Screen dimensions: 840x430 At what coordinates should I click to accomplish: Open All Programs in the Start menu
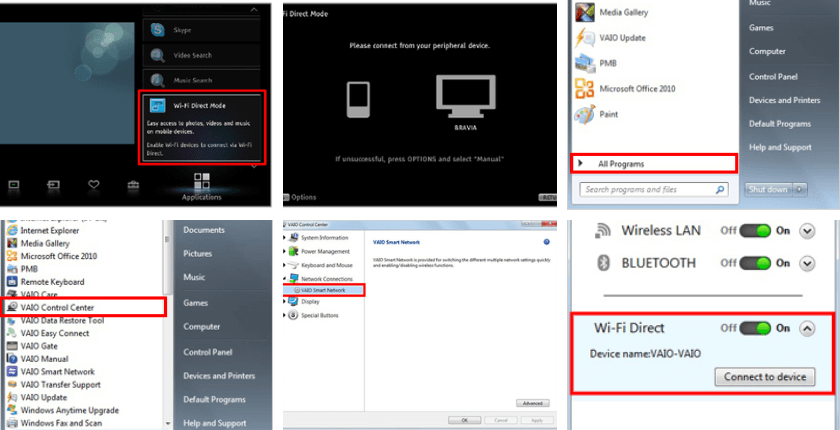(654, 164)
